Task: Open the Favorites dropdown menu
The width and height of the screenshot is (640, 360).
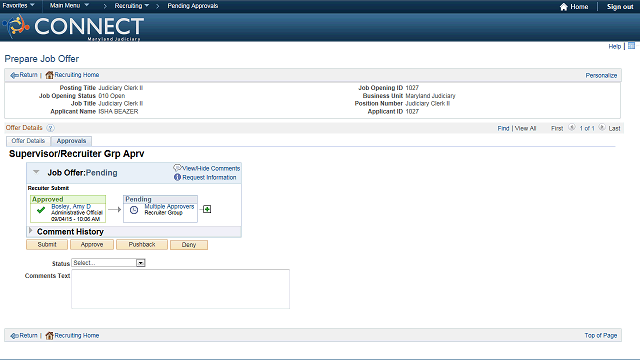Action: [18, 5]
